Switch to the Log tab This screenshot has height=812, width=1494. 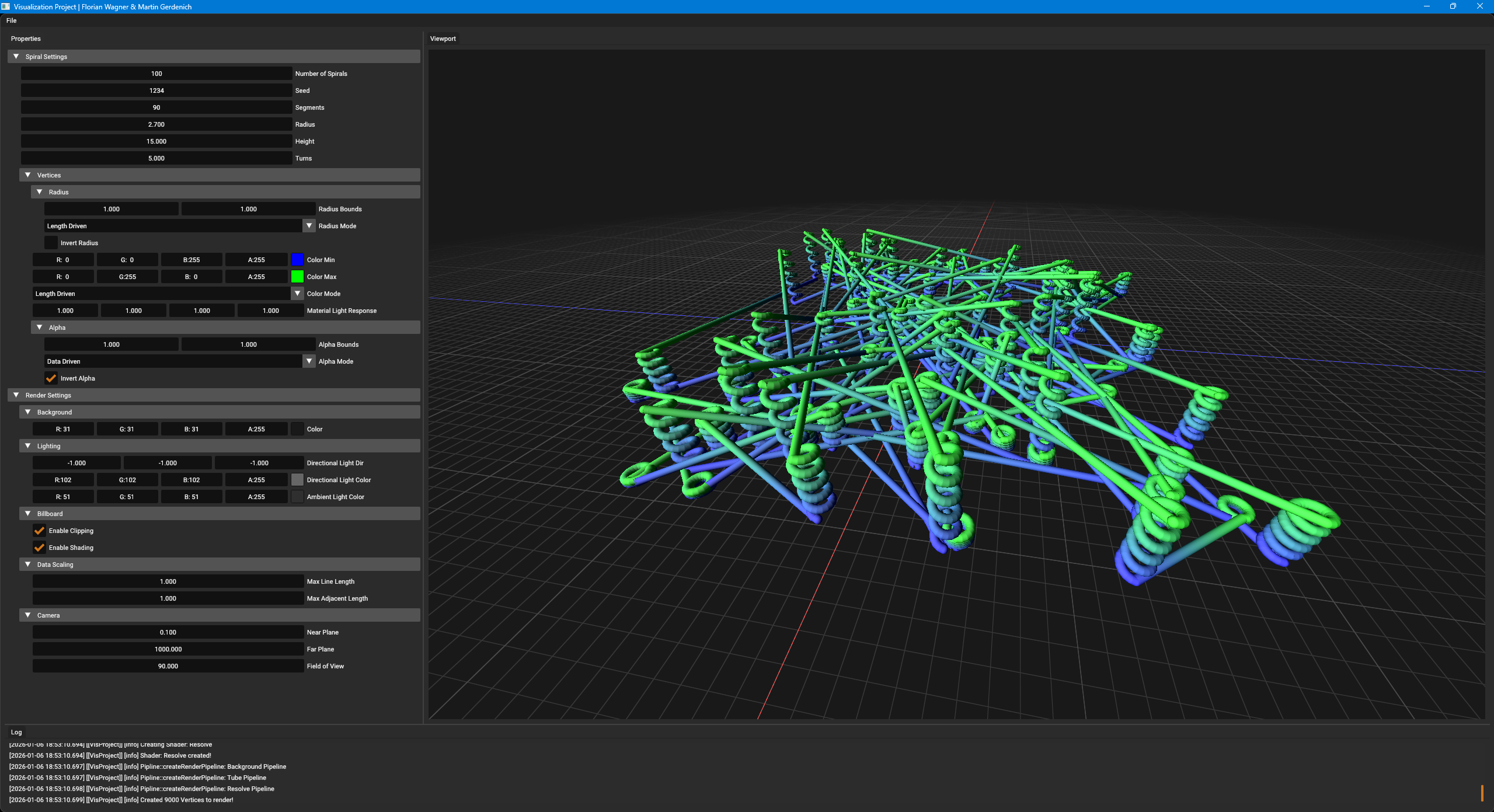tap(16, 732)
